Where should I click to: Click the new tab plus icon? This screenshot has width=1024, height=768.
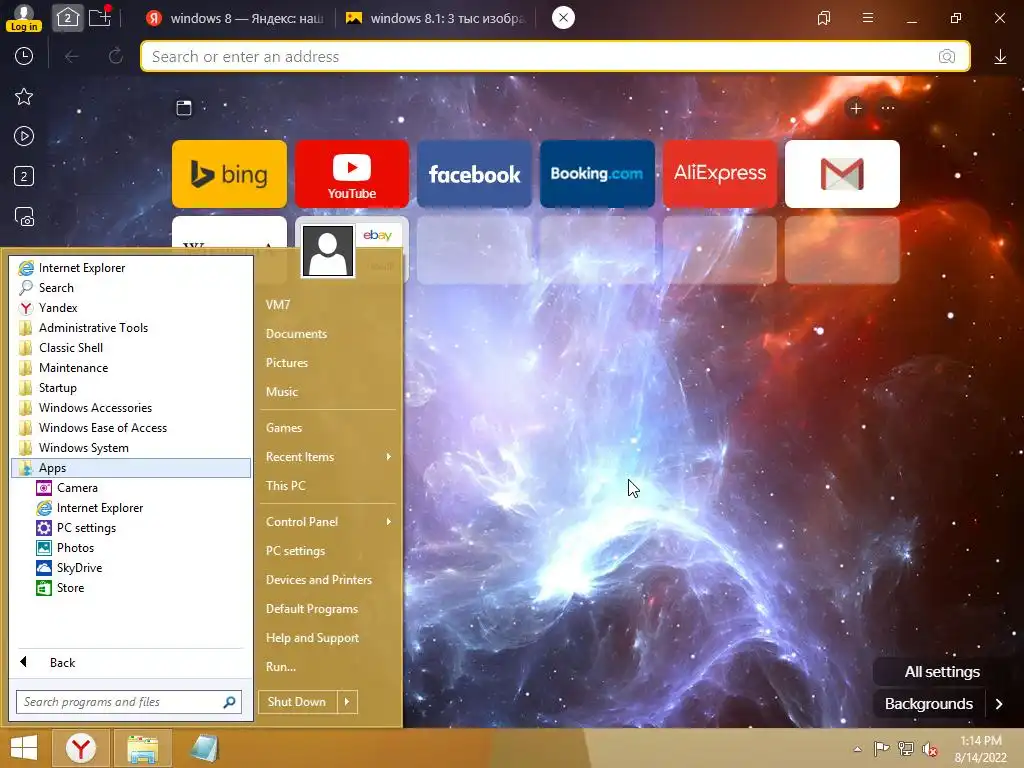coord(99,18)
